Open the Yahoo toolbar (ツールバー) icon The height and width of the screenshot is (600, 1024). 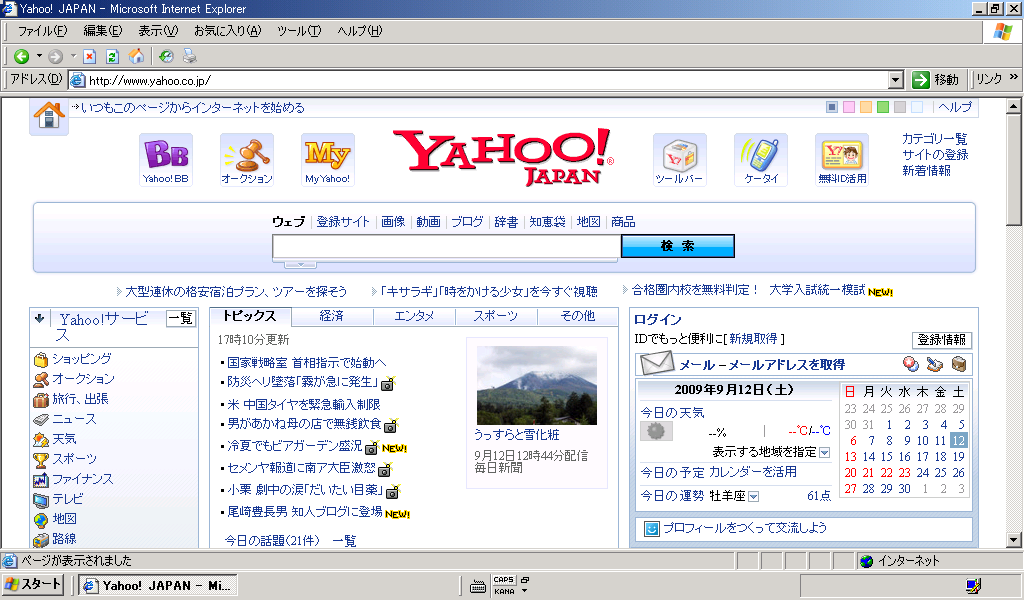(680, 160)
